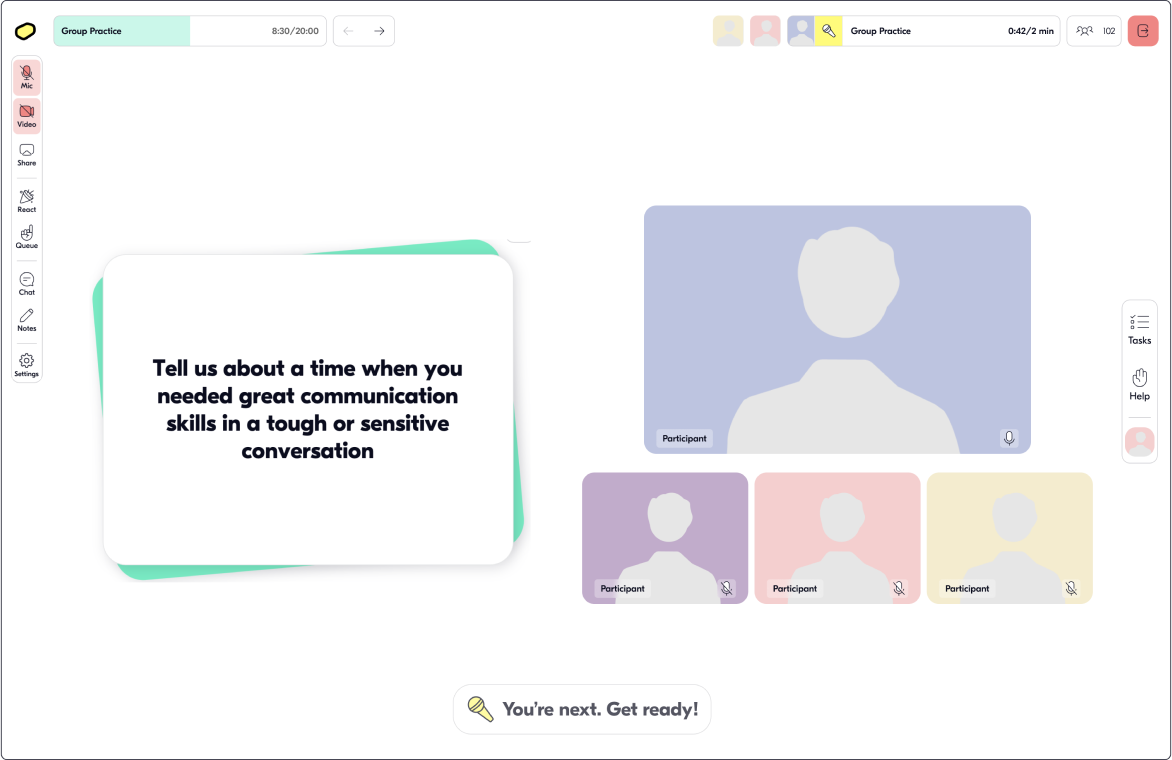Click the pink profile avatar in right panel
The image size is (1172, 760).
point(1140,442)
